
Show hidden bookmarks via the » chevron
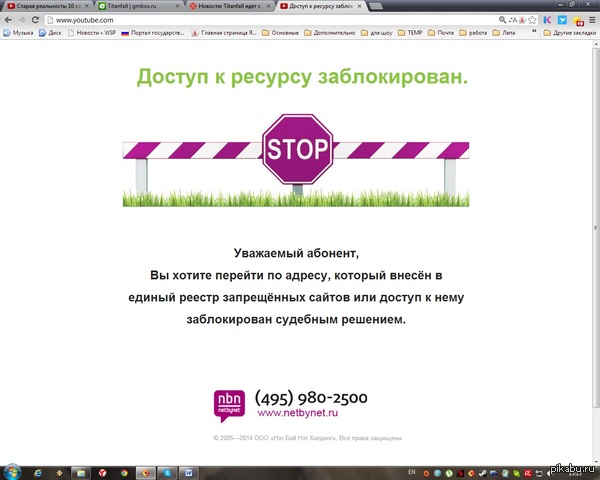pyautogui.click(x=534, y=31)
